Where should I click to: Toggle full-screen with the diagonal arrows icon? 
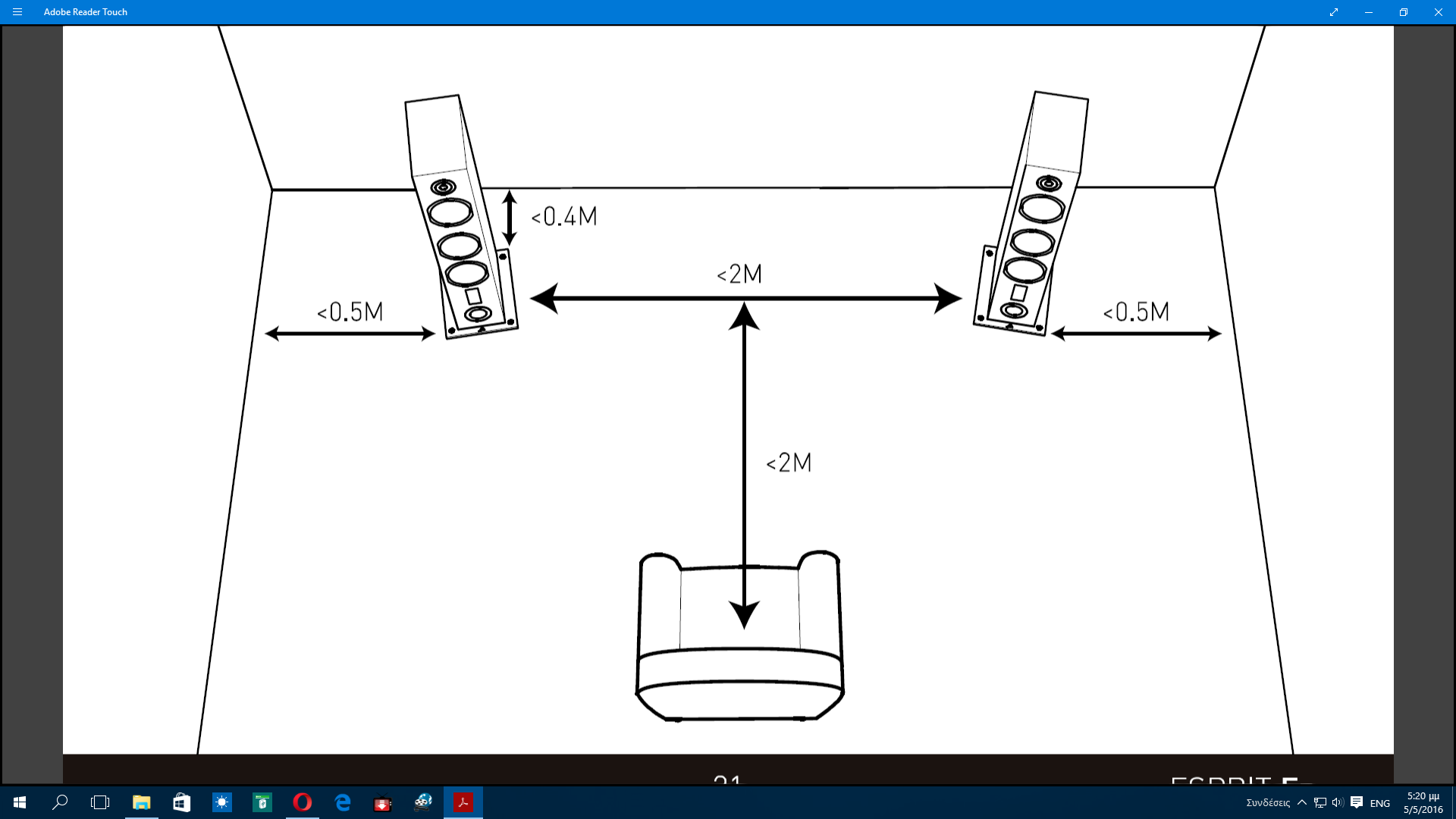click(x=1334, y=12)
